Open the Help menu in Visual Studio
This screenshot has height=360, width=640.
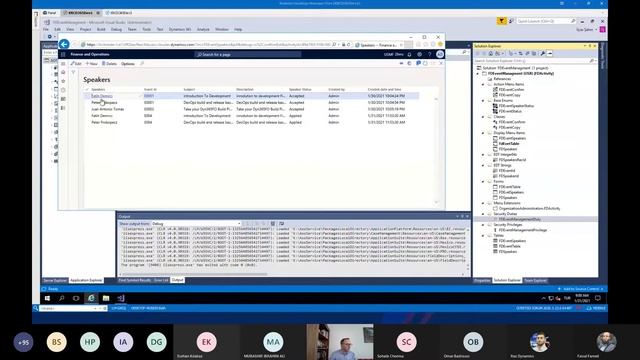click(x=238, y=29)
